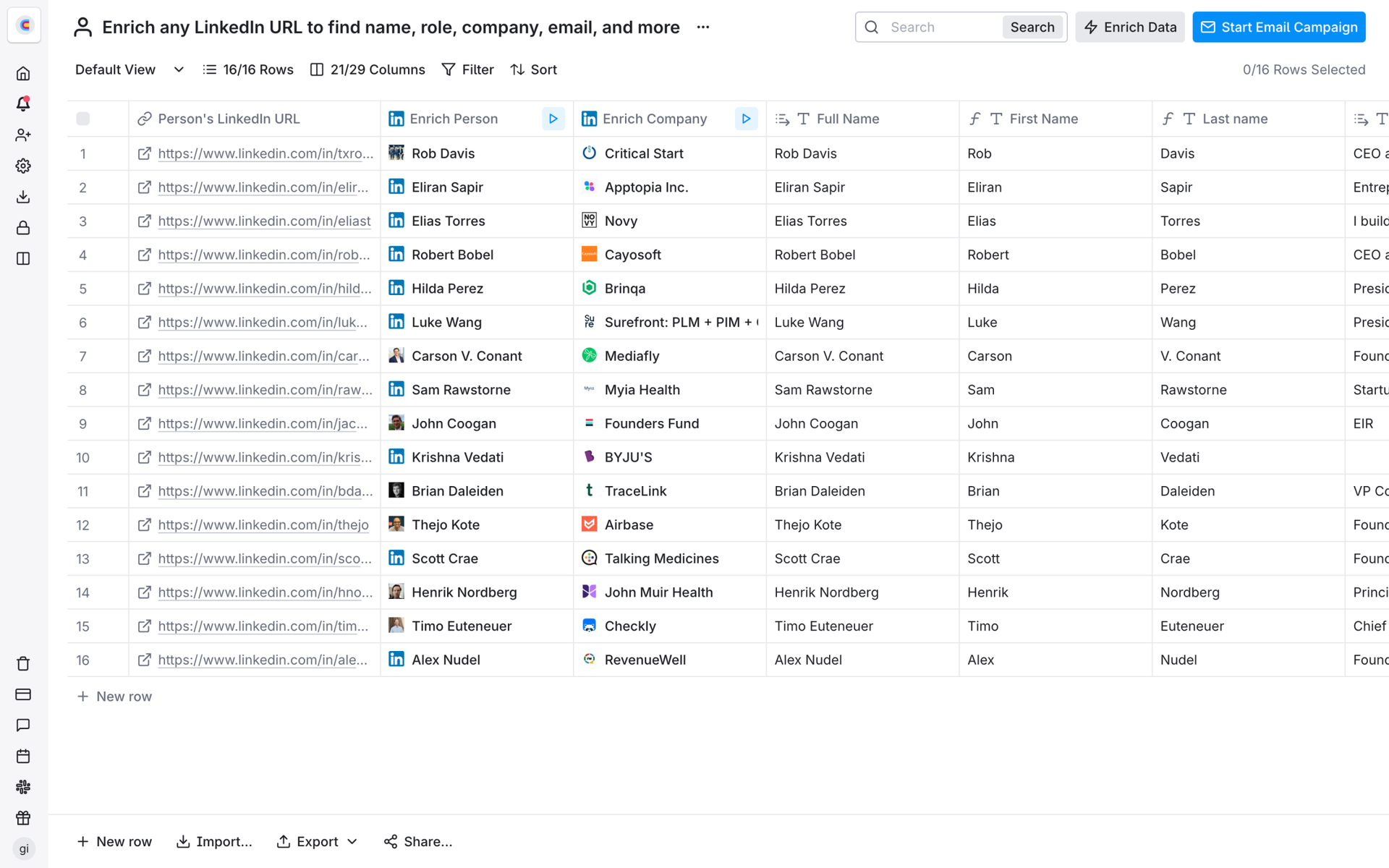Open the eliast LinkedIn URL link

coord(264,221)
